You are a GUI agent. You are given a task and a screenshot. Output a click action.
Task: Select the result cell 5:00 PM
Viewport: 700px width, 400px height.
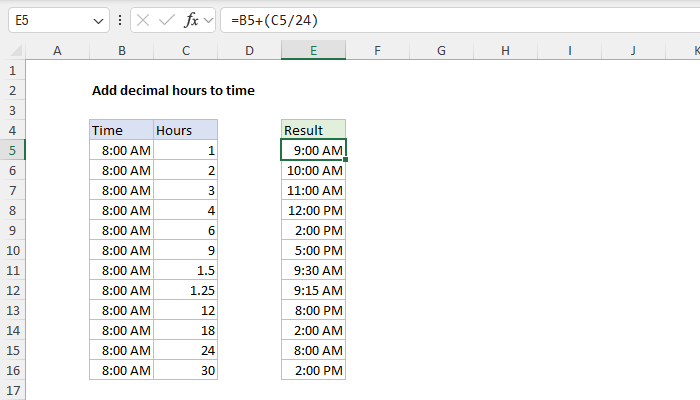(x=313, y=250)
